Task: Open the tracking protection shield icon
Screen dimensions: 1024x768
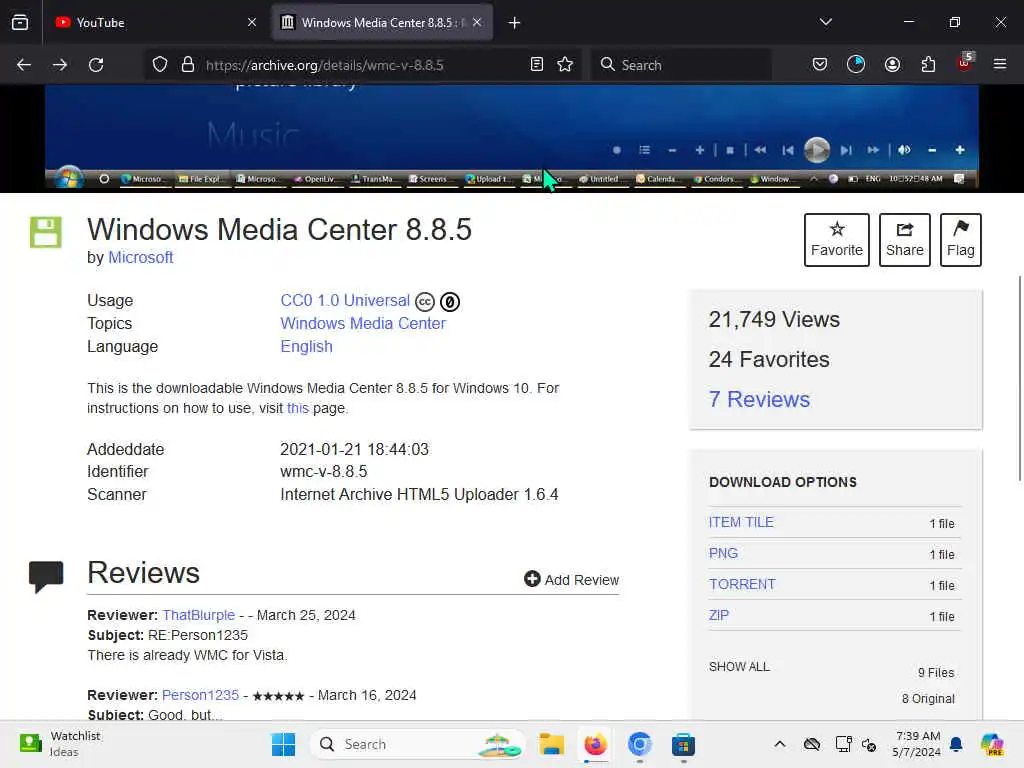Action: (160, 65)
